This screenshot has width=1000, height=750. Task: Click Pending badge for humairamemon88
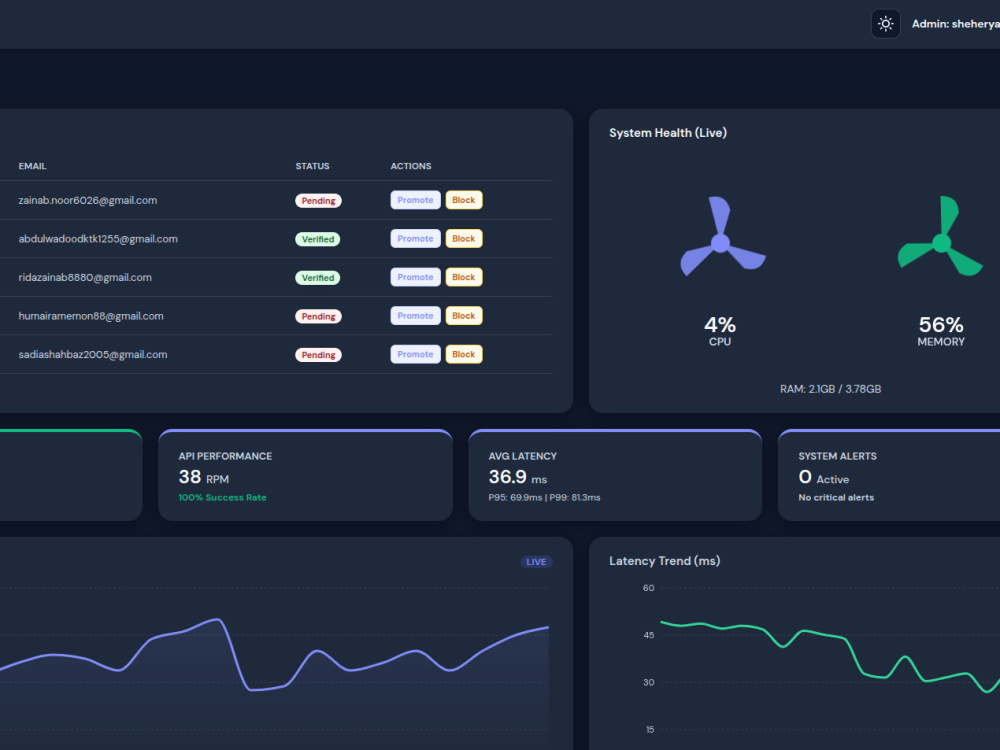coord(318,316)
